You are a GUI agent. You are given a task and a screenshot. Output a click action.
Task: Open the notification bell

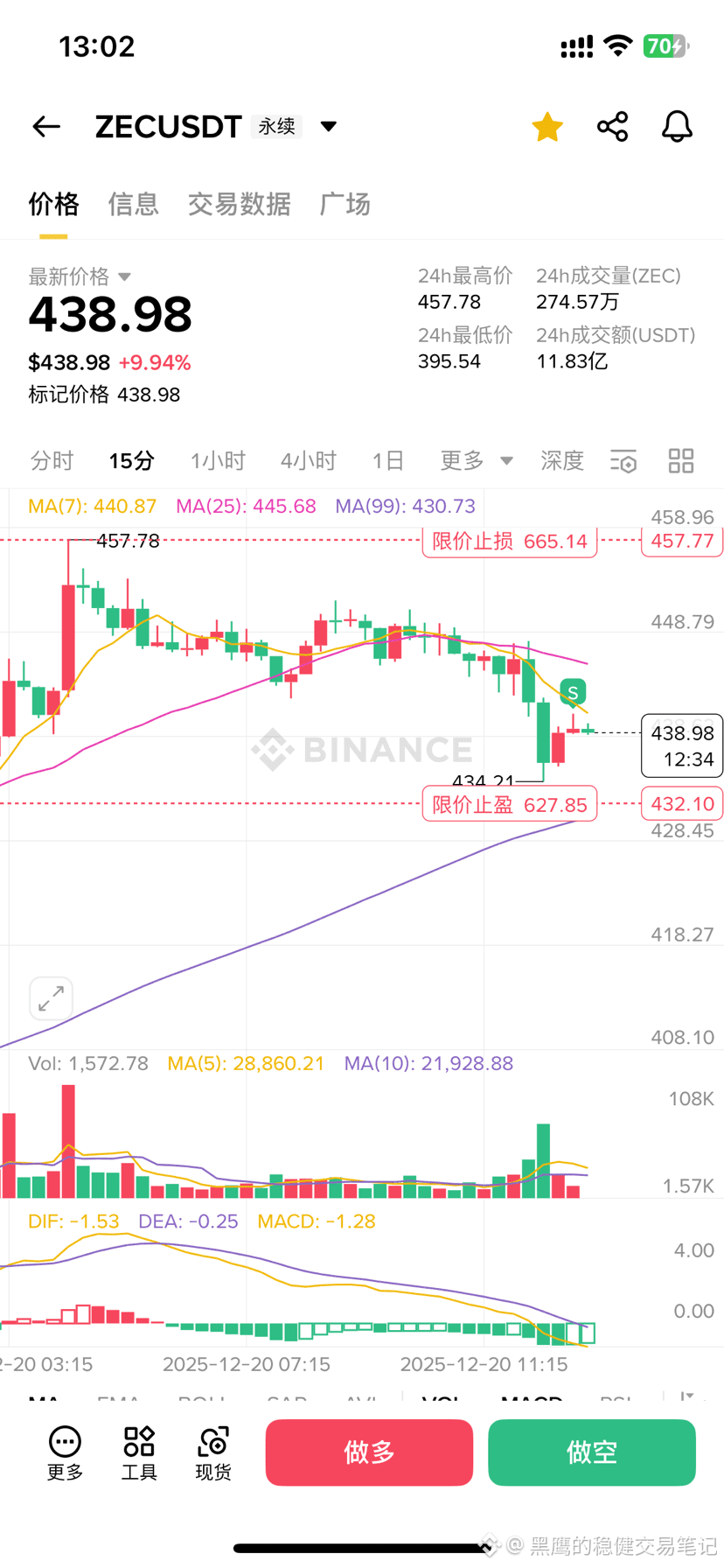[x=676, y=126]
